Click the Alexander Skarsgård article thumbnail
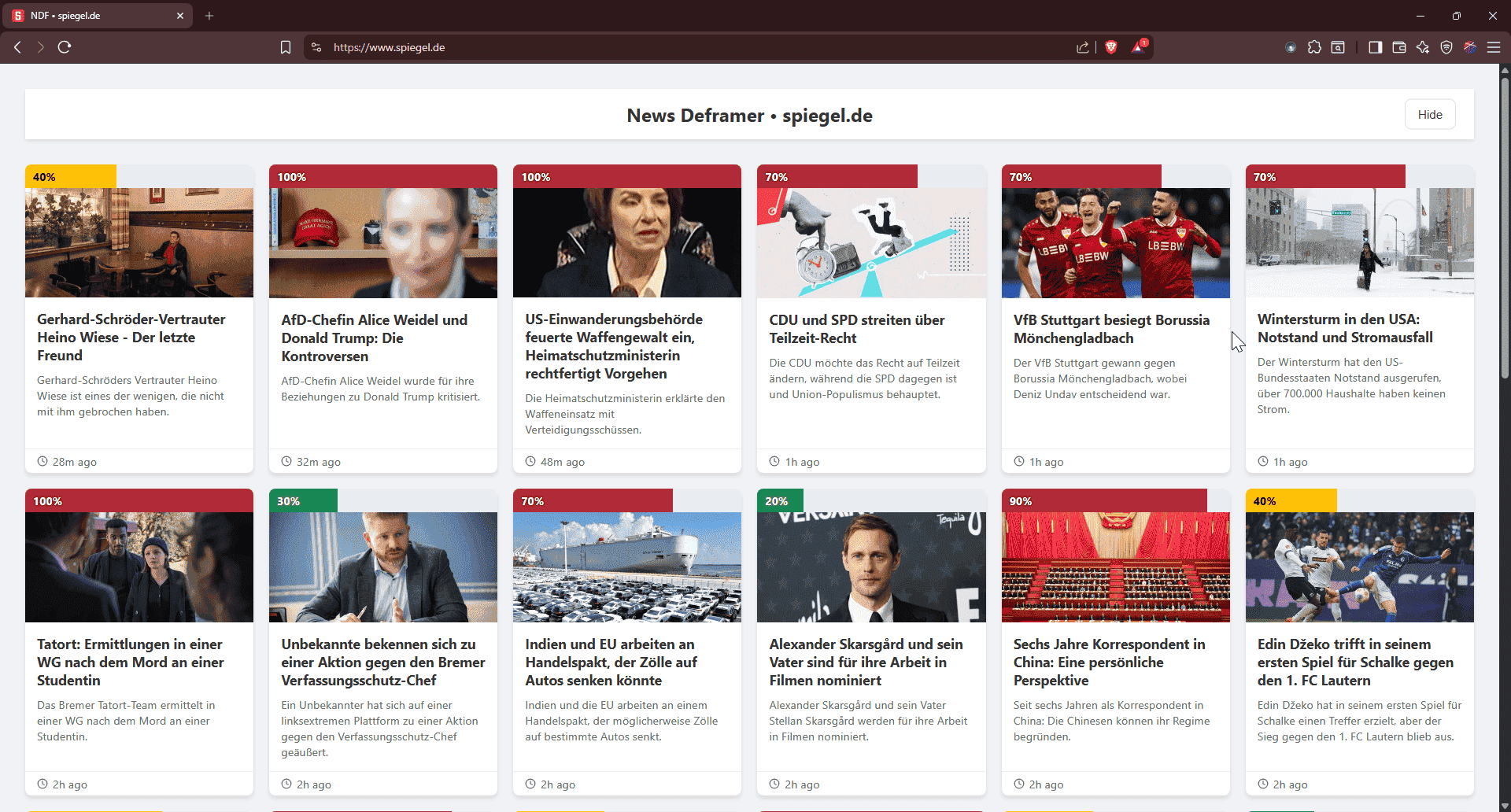Viewport: 1511px width, 812px height. coord(870,567)
